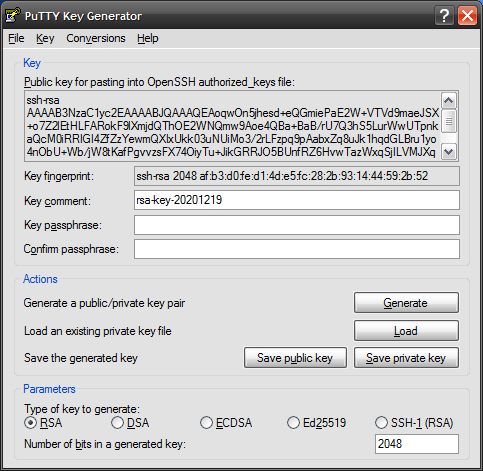Click the PuTTY key icon in title bar

[x=13, y=15]
